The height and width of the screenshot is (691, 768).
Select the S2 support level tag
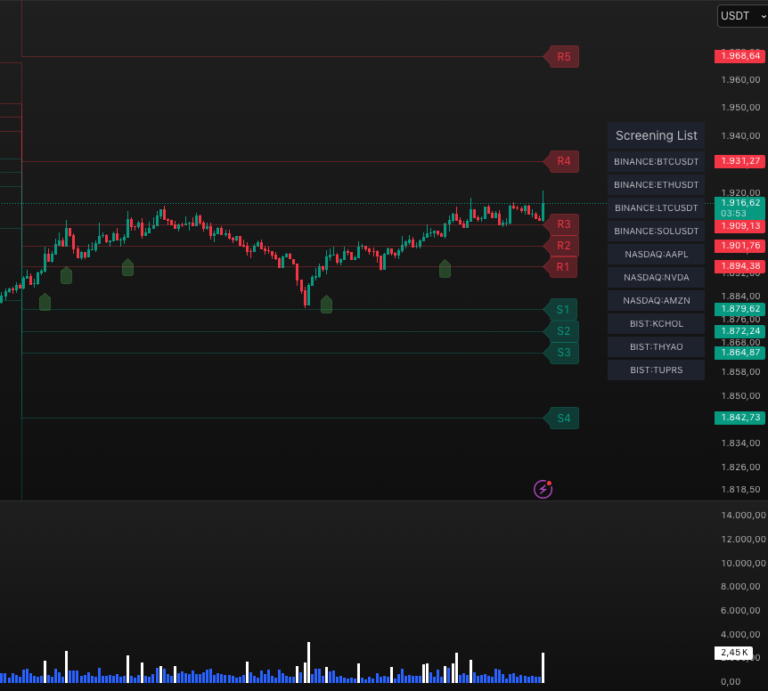(x=563, y=331)
